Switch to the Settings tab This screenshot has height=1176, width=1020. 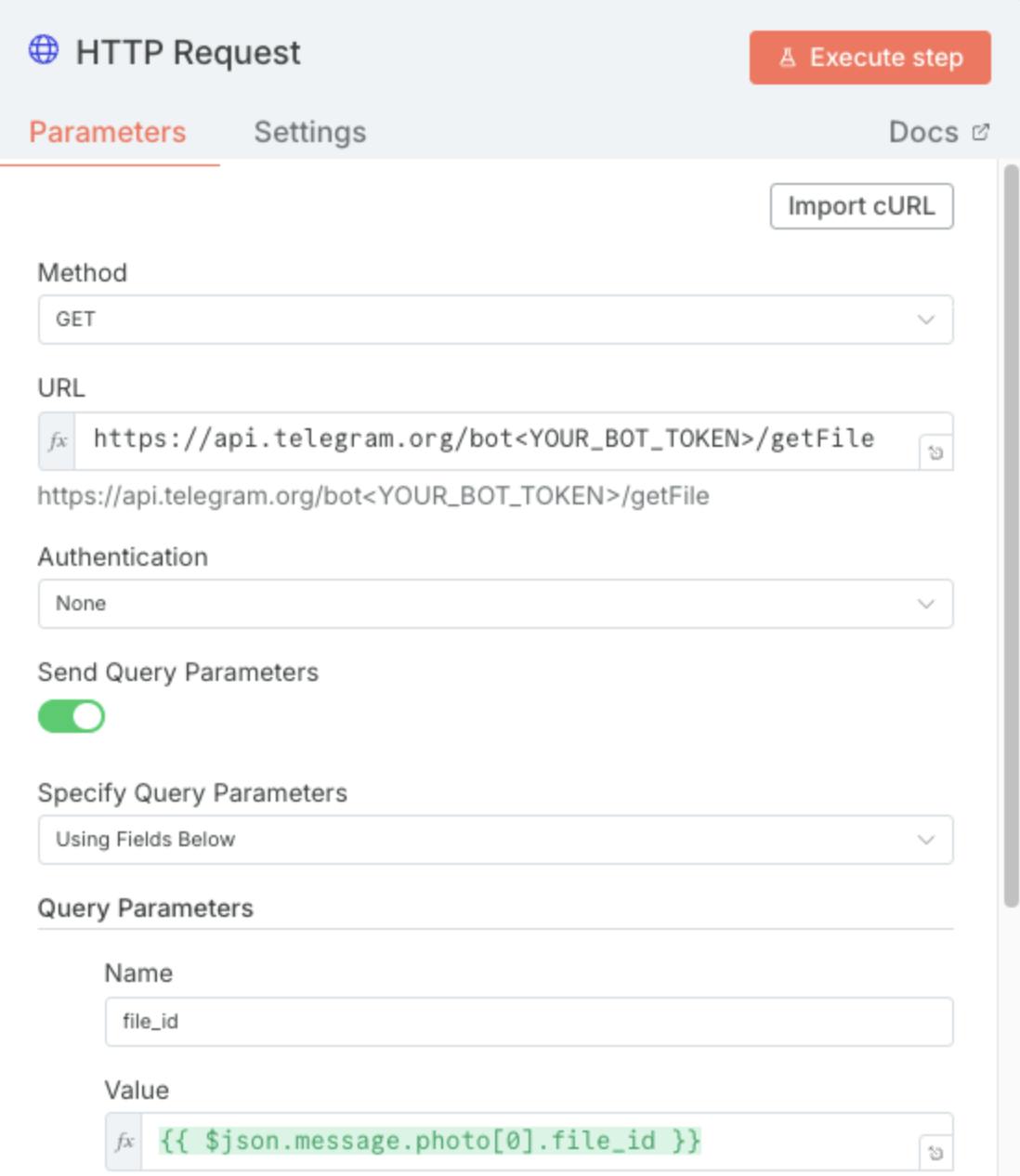[x=310, y=132]
